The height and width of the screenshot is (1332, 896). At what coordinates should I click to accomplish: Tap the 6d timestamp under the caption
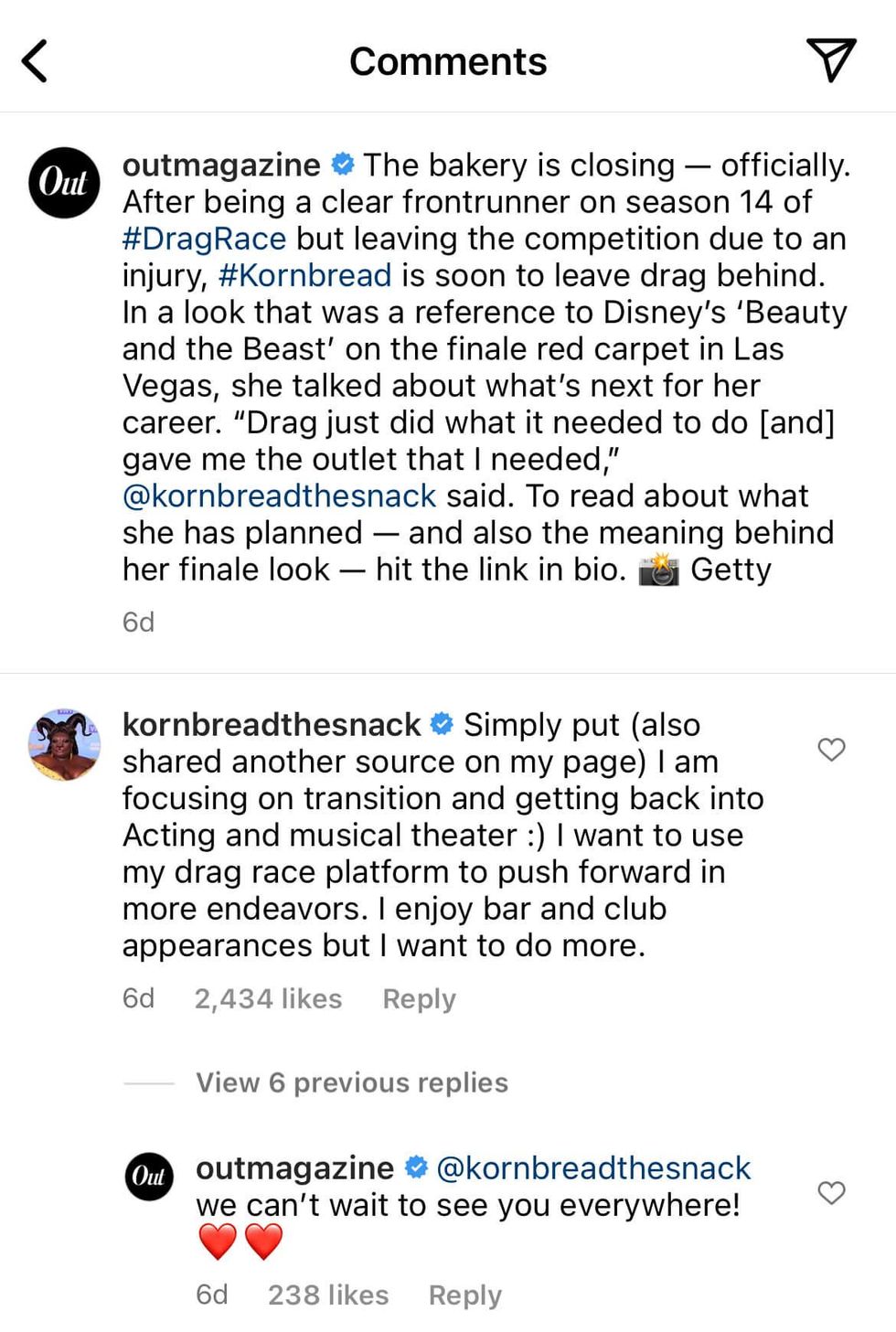[137, 622]
